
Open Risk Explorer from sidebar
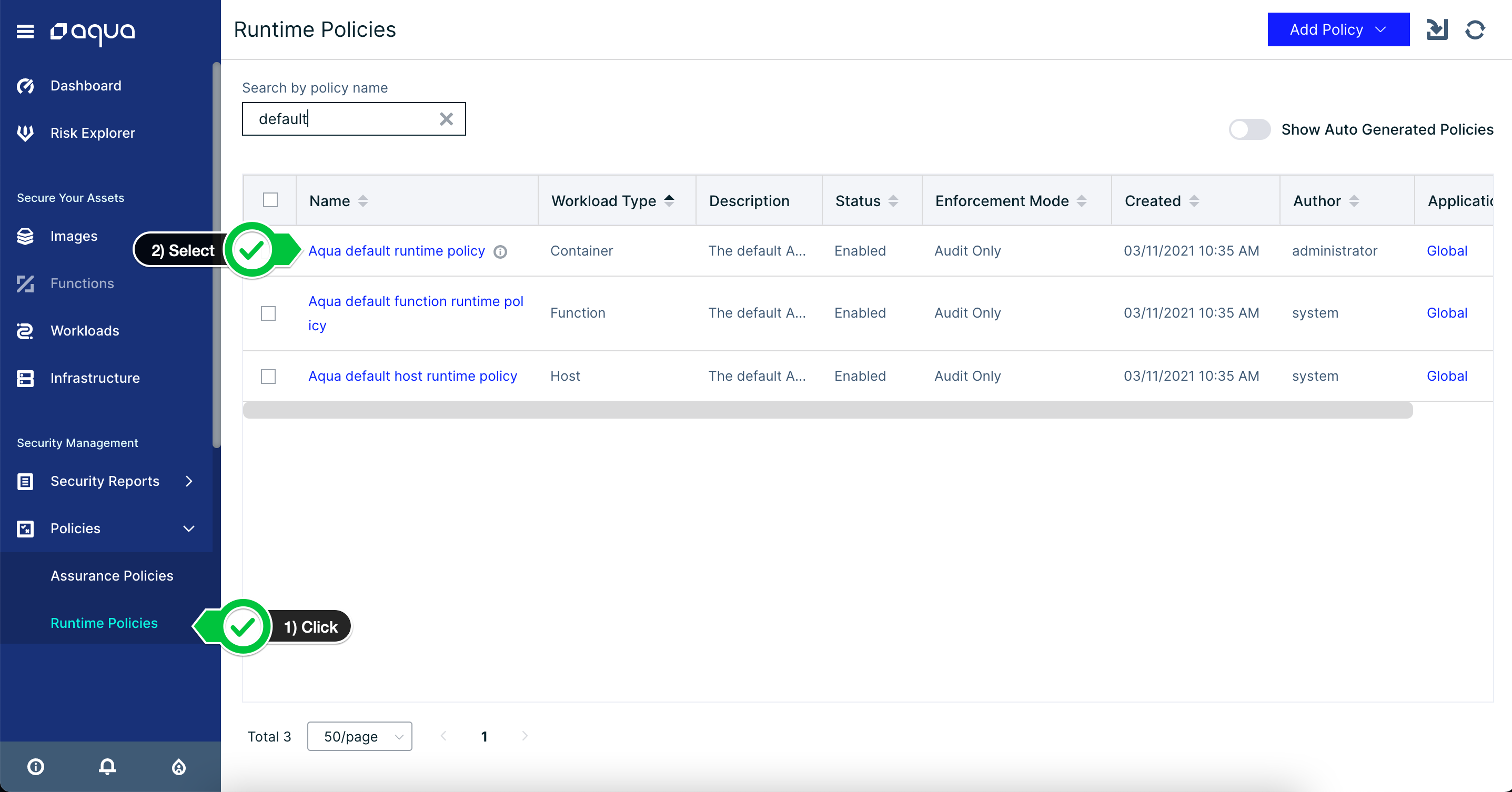[93, 133]
